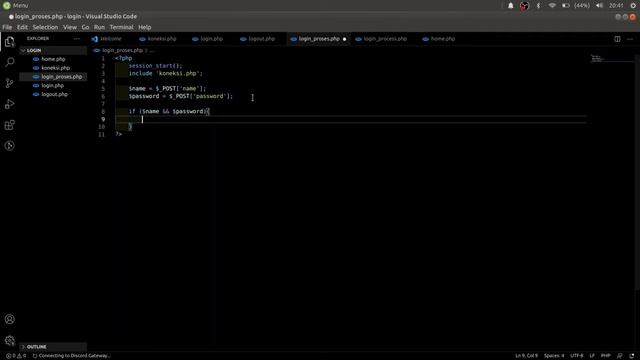Click login_proses.php in the breadcrumb
Image resolution: width=640 pixels, height=360 pixels.
click(x=122, y=51)
